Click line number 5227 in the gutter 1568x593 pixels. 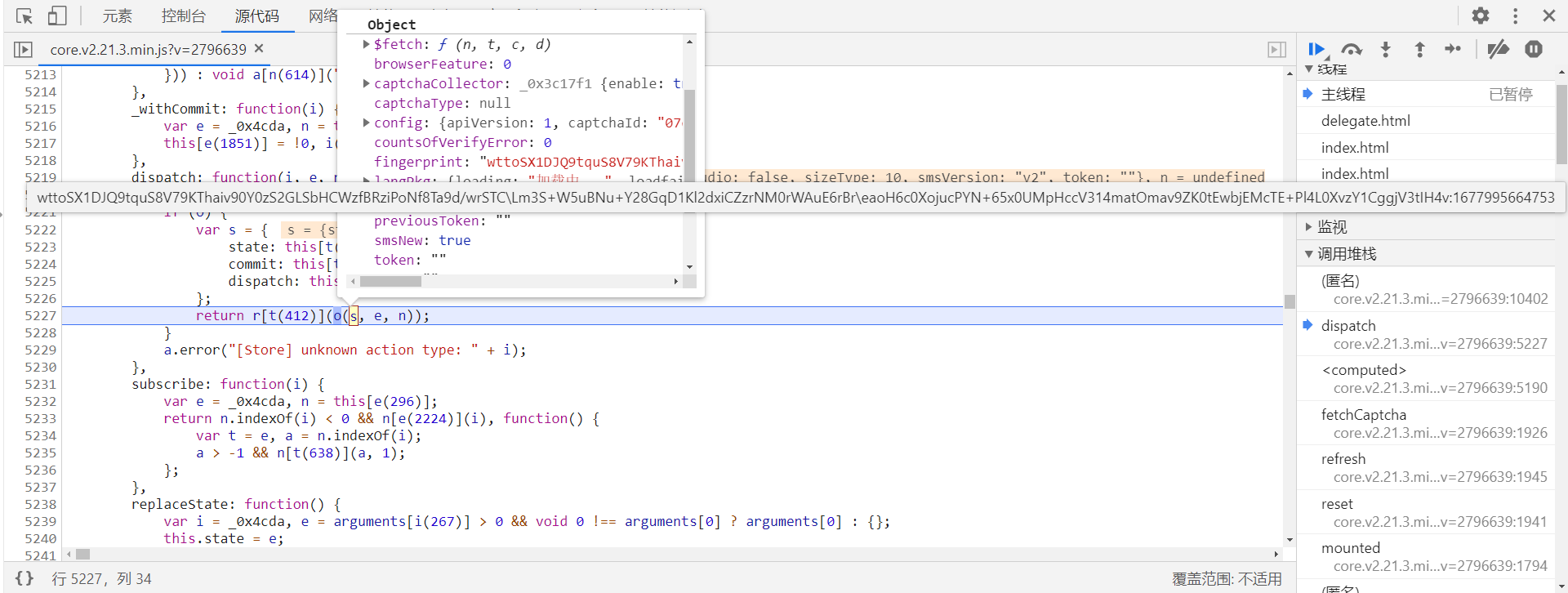click(40, 315)
